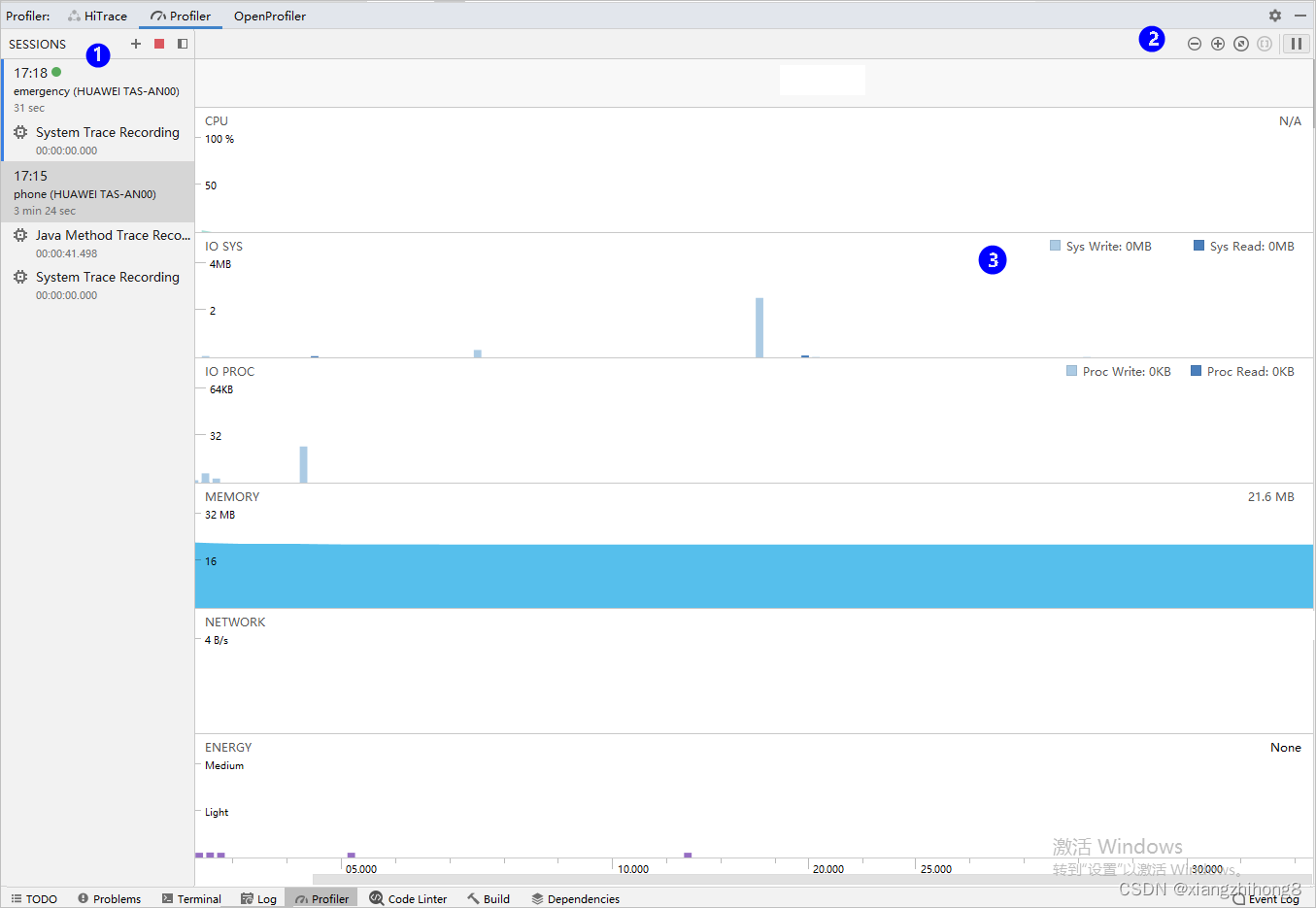This screenshot has height=908, width=1316.
Task: Open the Dependencies panel at the bottom
Action: point(575,898)
